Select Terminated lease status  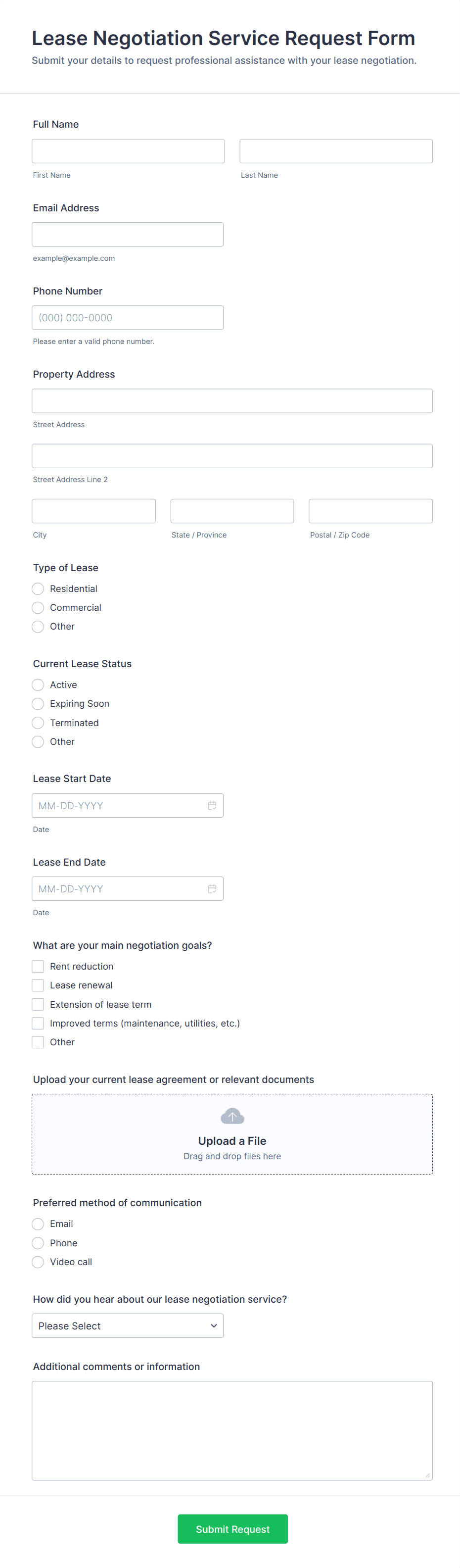coord(38,723)
